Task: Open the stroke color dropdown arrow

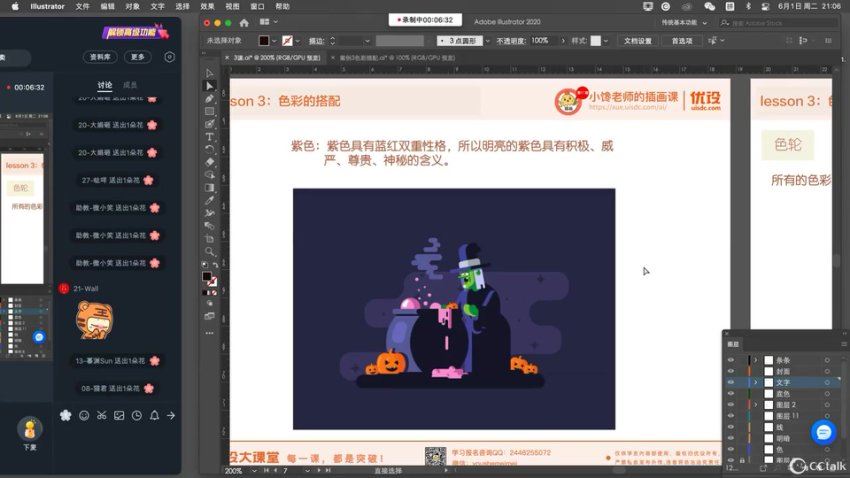Action: (x=298, y=41)
